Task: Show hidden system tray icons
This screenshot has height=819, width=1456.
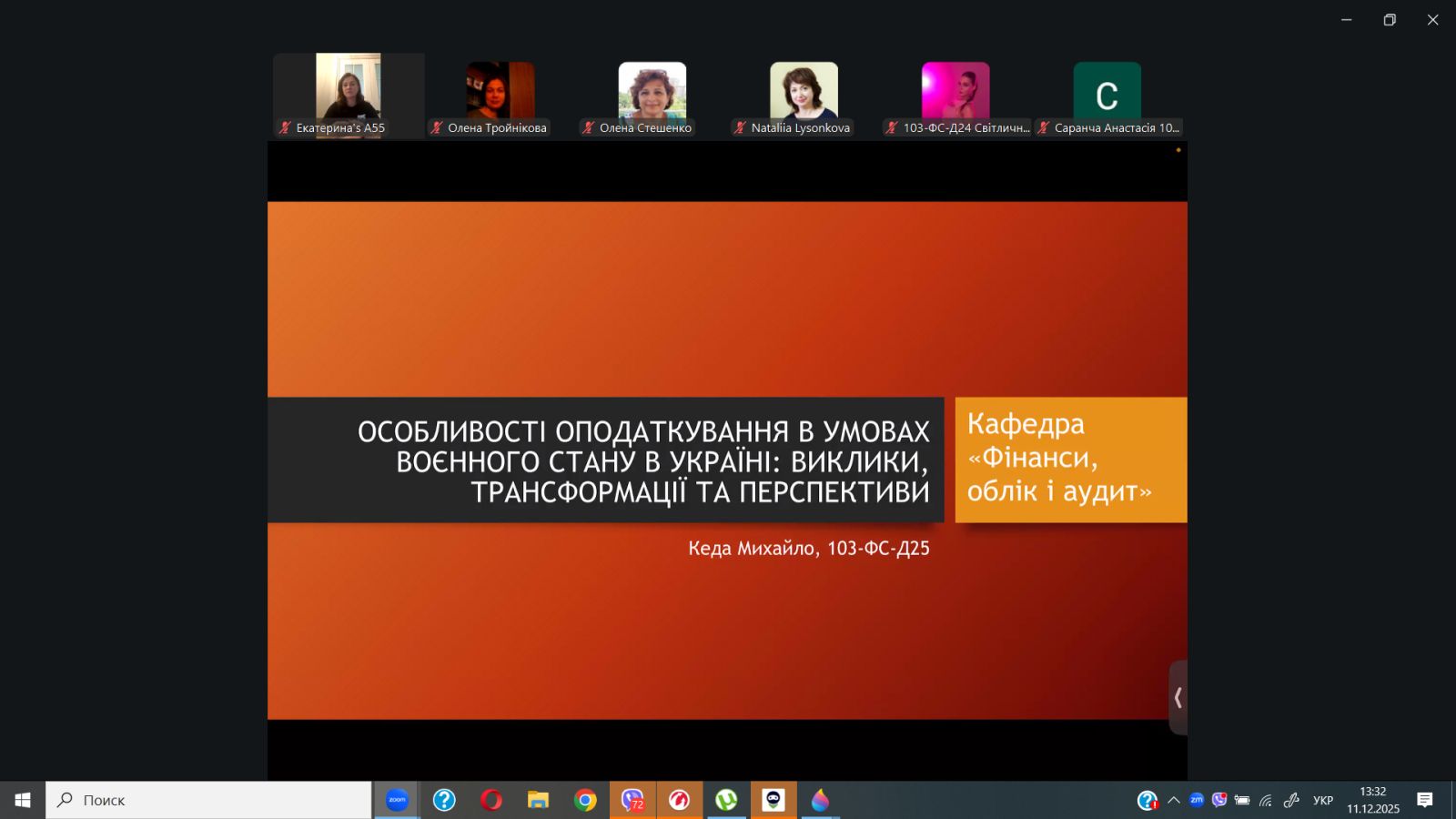Action: [1174, 801]
